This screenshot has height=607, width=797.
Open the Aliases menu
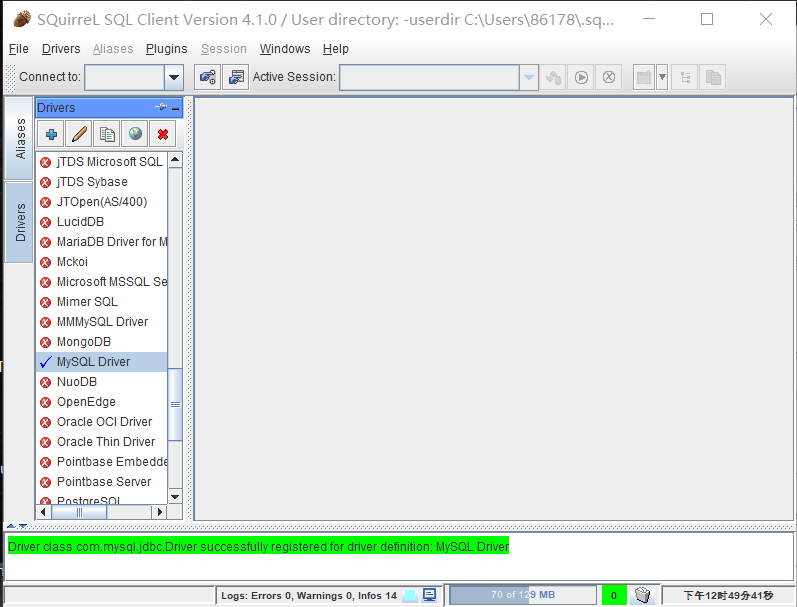[x=113, y=49]
